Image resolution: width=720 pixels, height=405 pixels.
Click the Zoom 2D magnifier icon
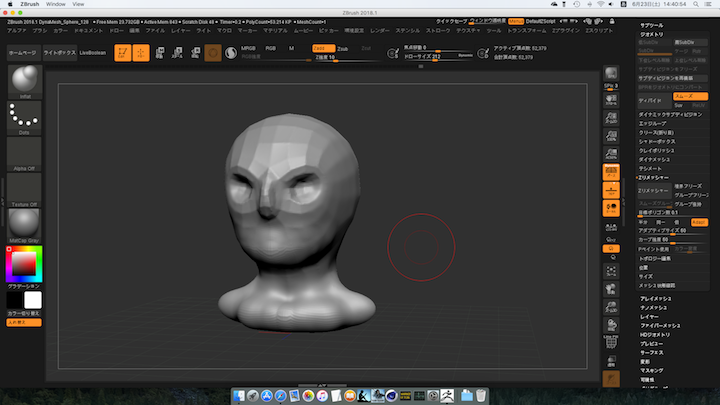click(x=611, y=118)
